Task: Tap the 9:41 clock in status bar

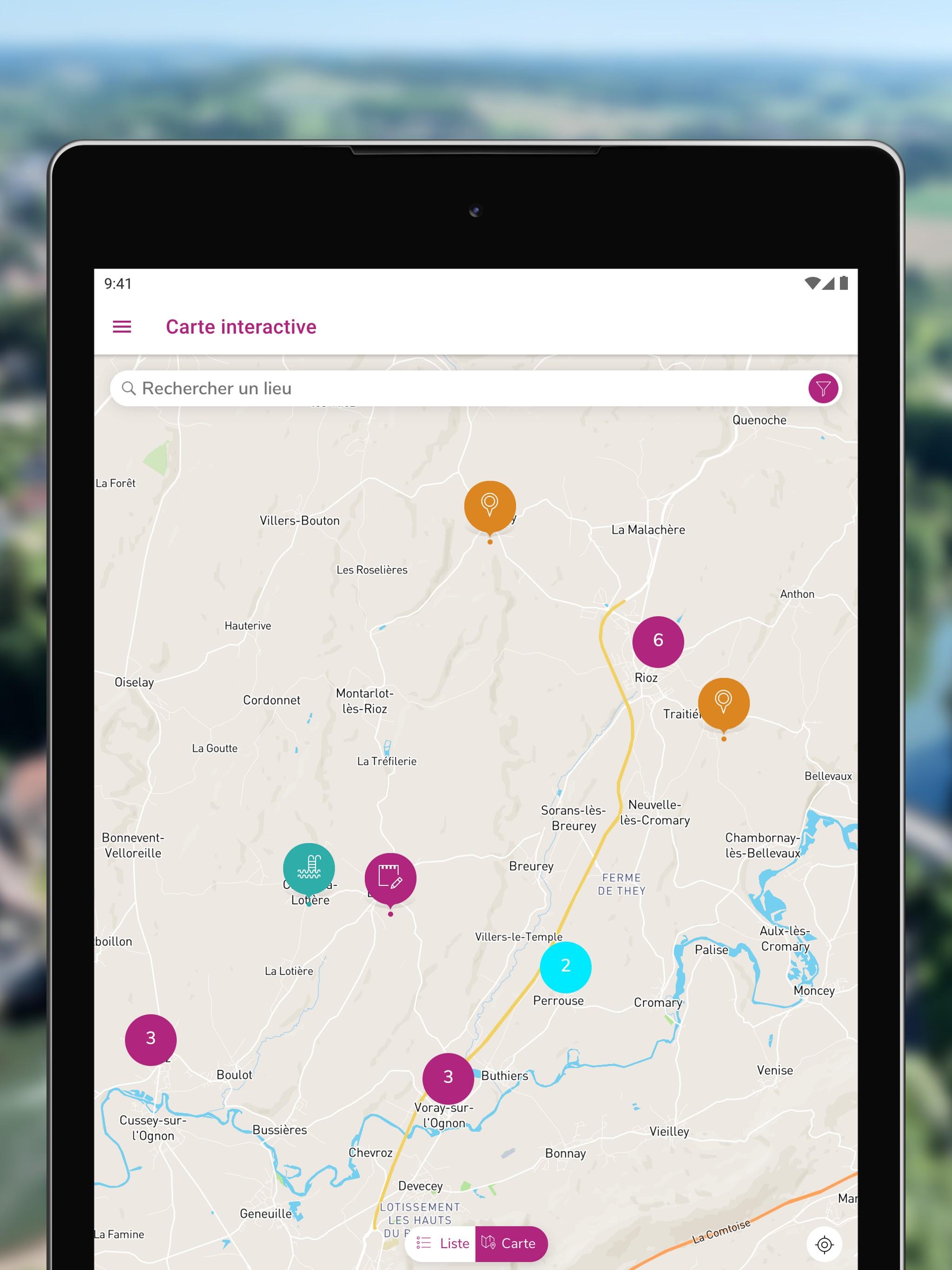Action: (118, 284)
